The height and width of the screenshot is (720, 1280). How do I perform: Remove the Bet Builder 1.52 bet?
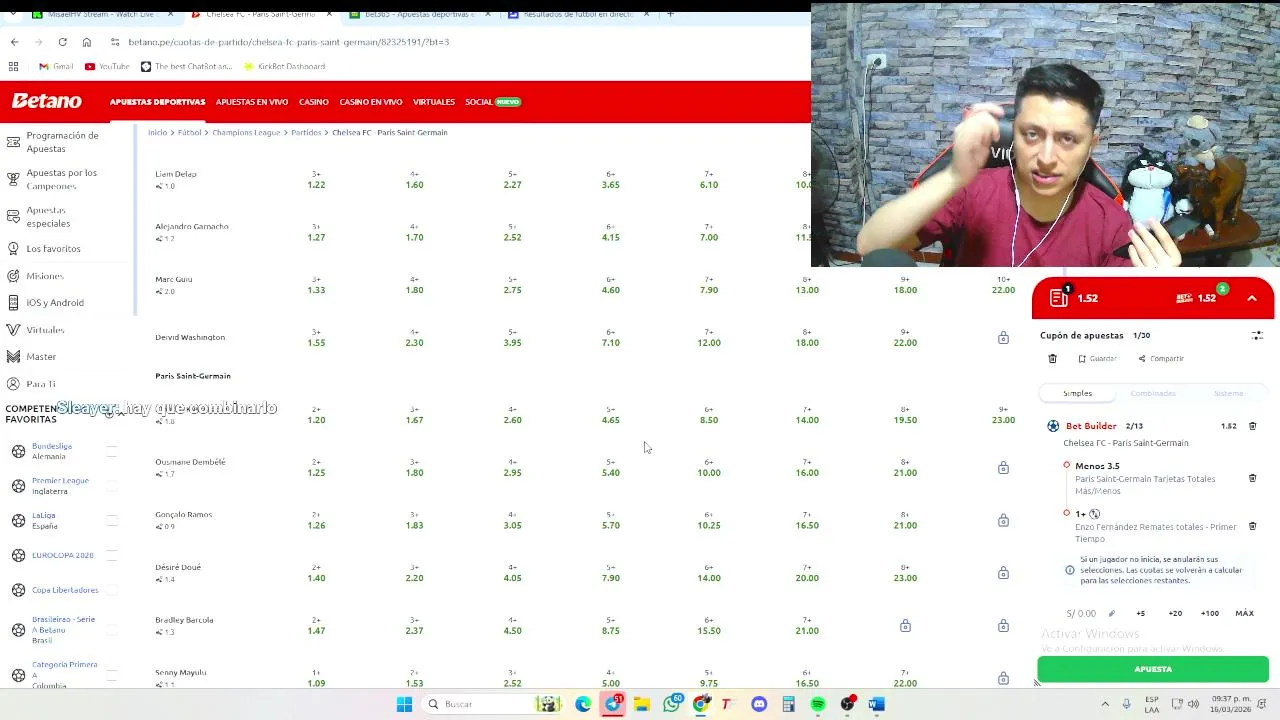coord(1252,426)
